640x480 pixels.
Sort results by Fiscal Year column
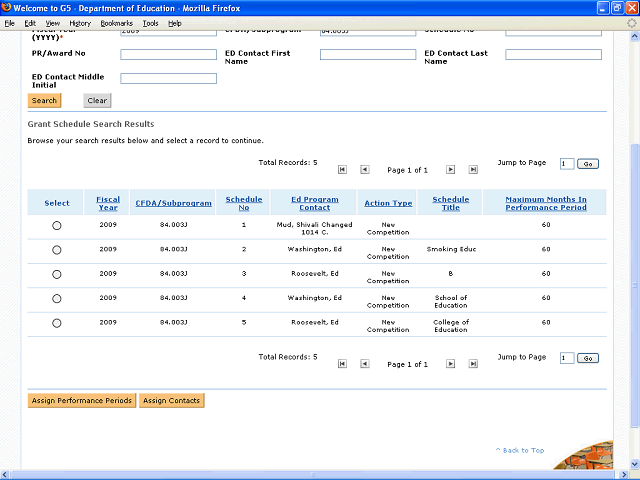tap(108, 203)
